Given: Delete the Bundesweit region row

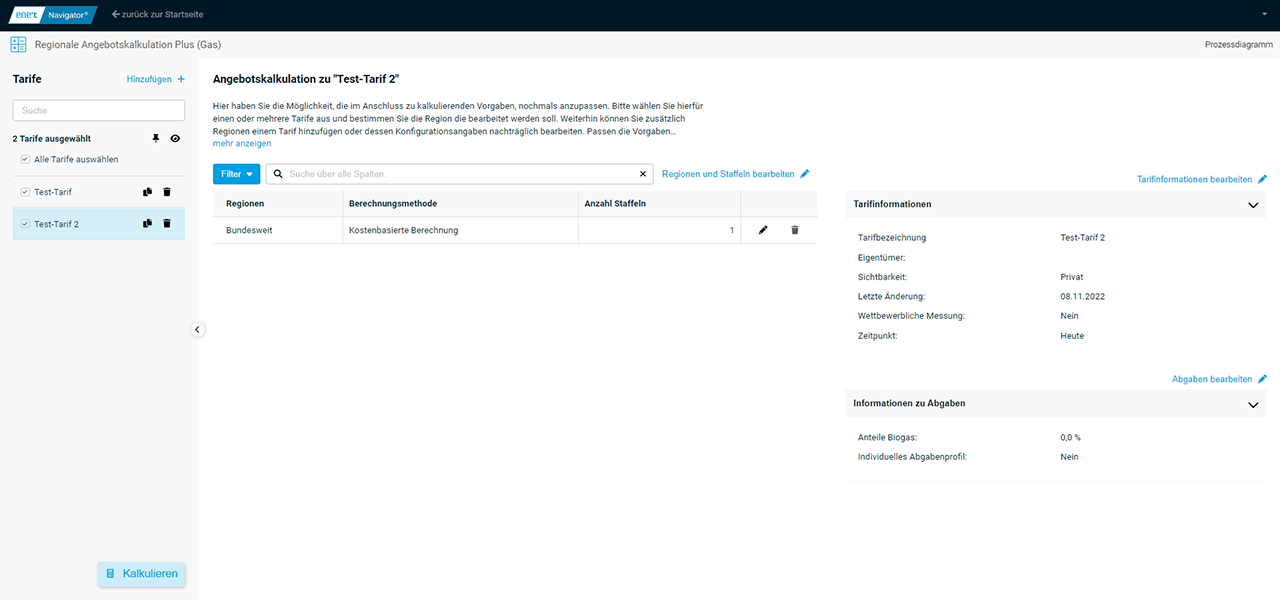Looking at the screenshot, I should click(x=795, y=230).
